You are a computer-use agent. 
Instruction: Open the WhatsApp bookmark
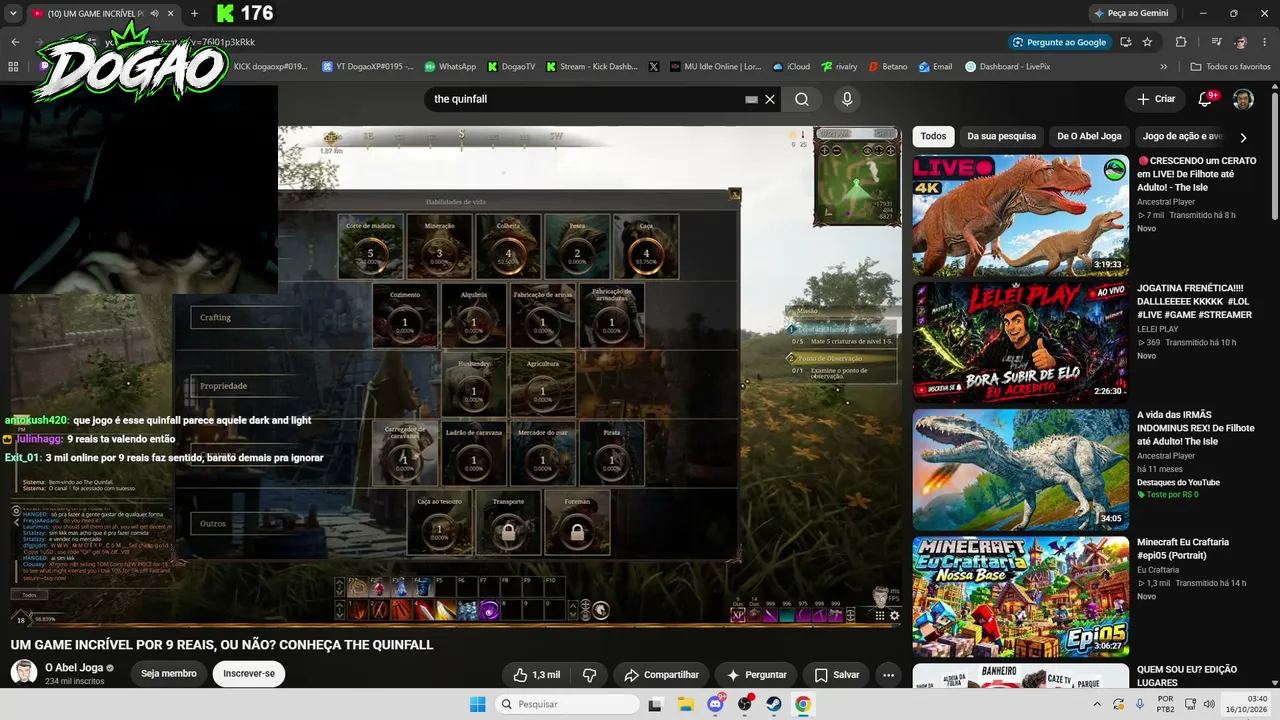450,67
